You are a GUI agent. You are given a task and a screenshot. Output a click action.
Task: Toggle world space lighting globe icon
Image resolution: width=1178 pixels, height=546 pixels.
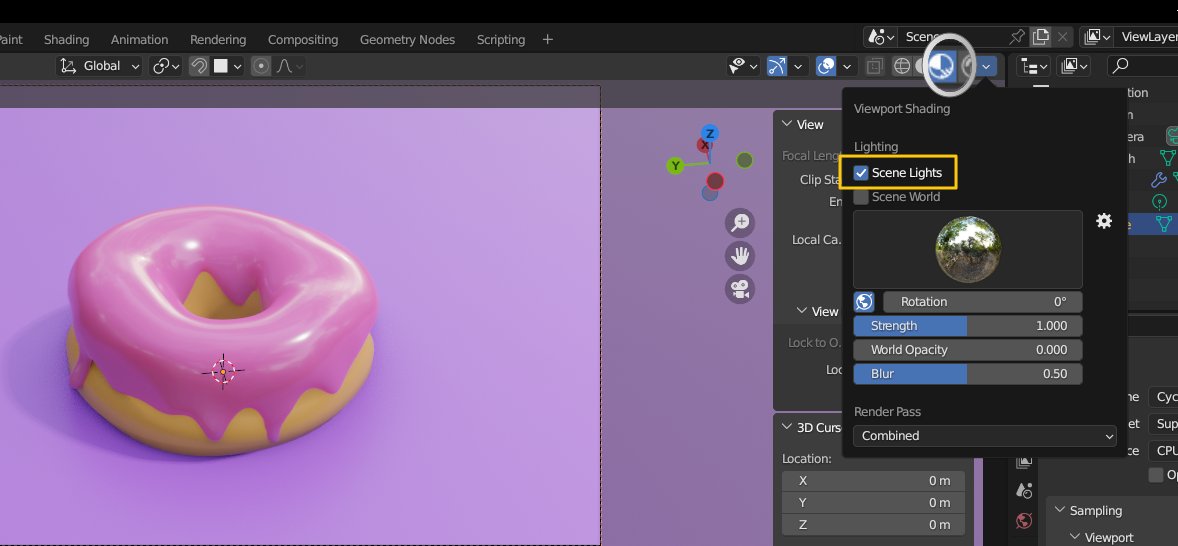click(x=864, y=302)
